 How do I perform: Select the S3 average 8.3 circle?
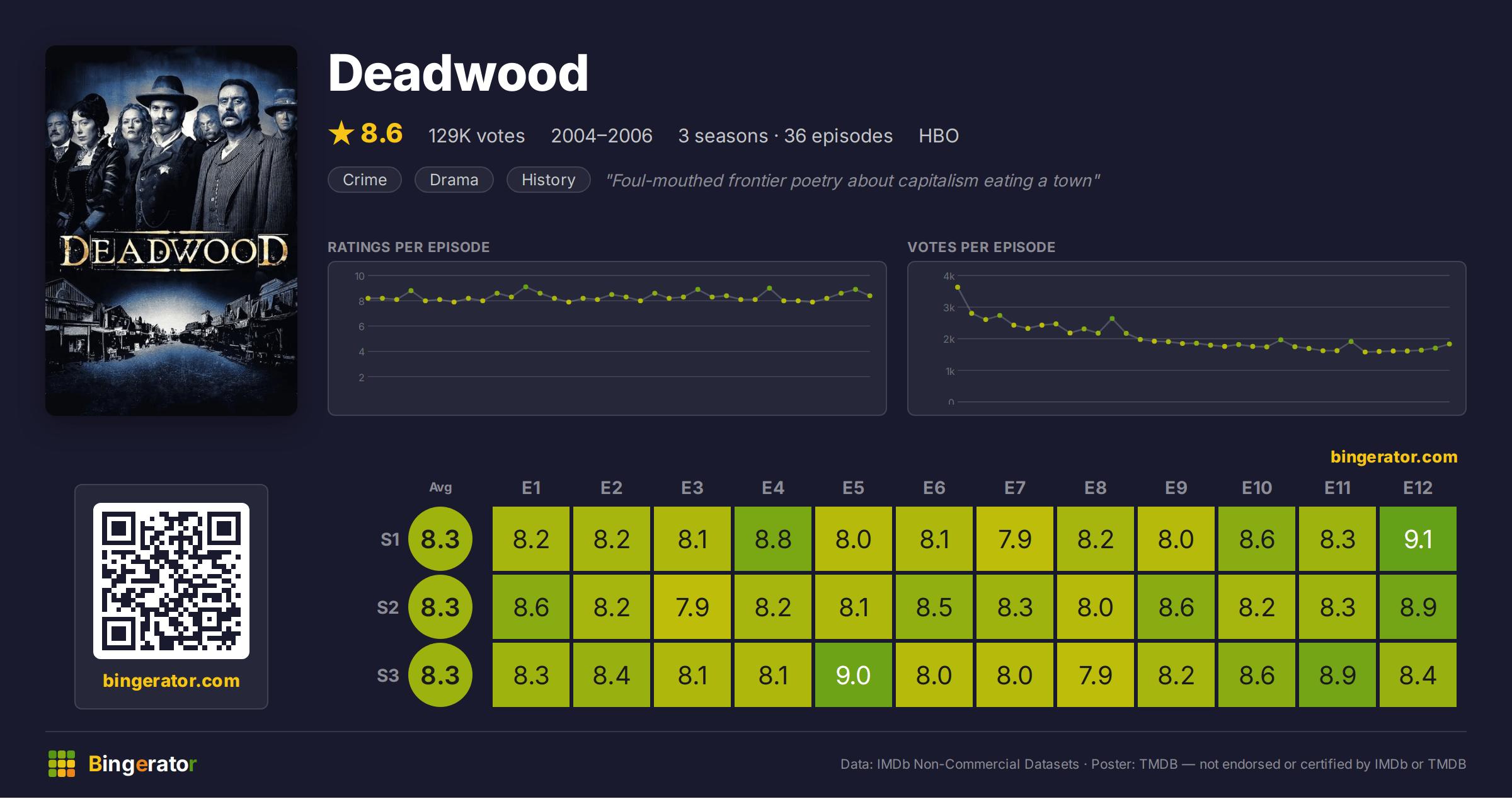440,675
